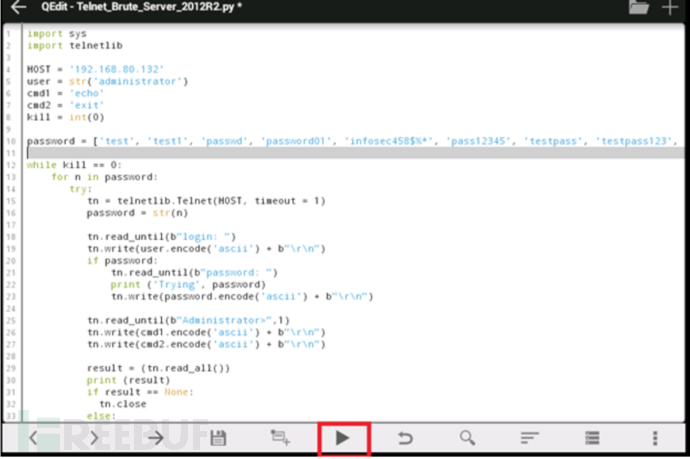Image resolution: width=690 pixels, height=459 pixels.
Task: Save file with floppy disk icon
Action: point(218,438)
